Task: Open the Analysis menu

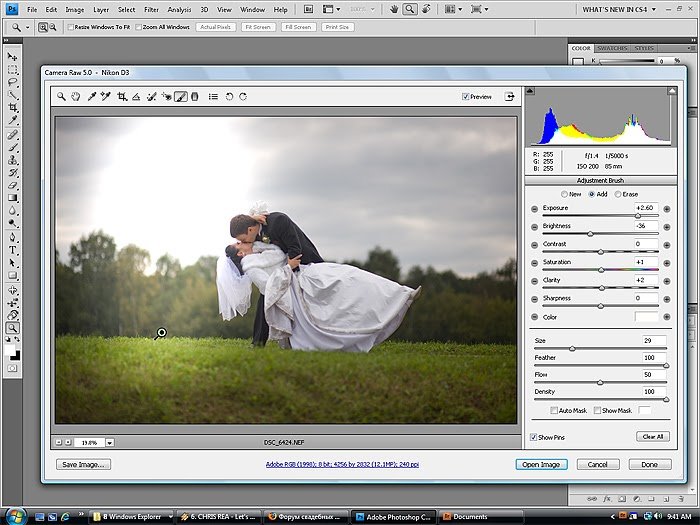Action: [x=179, y=9]
